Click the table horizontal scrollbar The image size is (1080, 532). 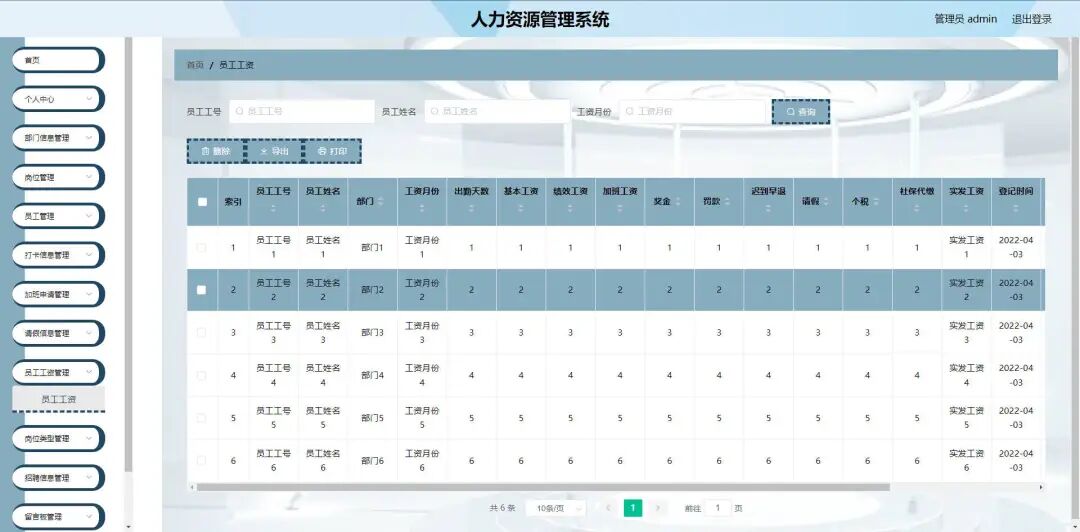coord(543,487)
